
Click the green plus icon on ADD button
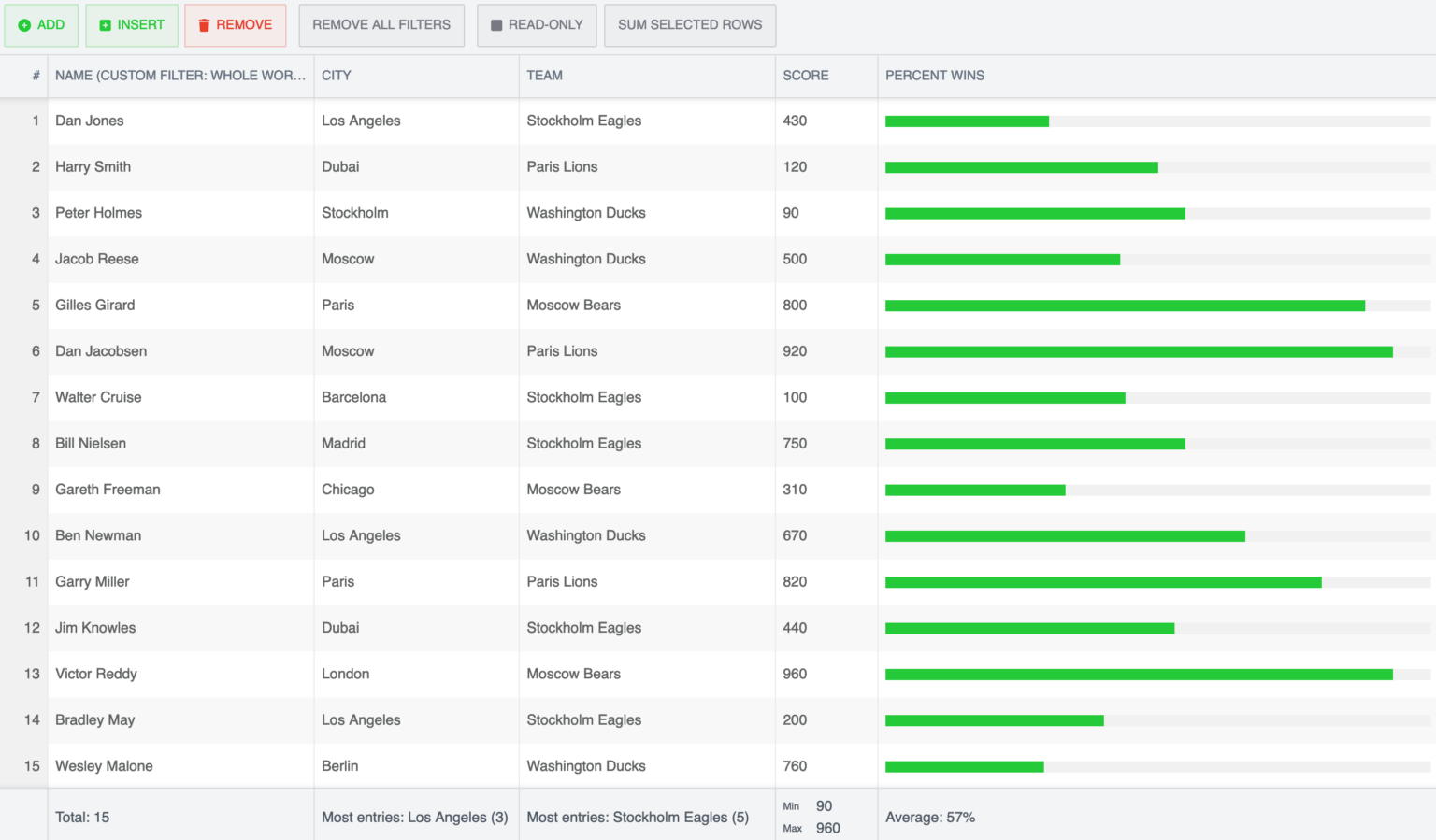point(24,25)
